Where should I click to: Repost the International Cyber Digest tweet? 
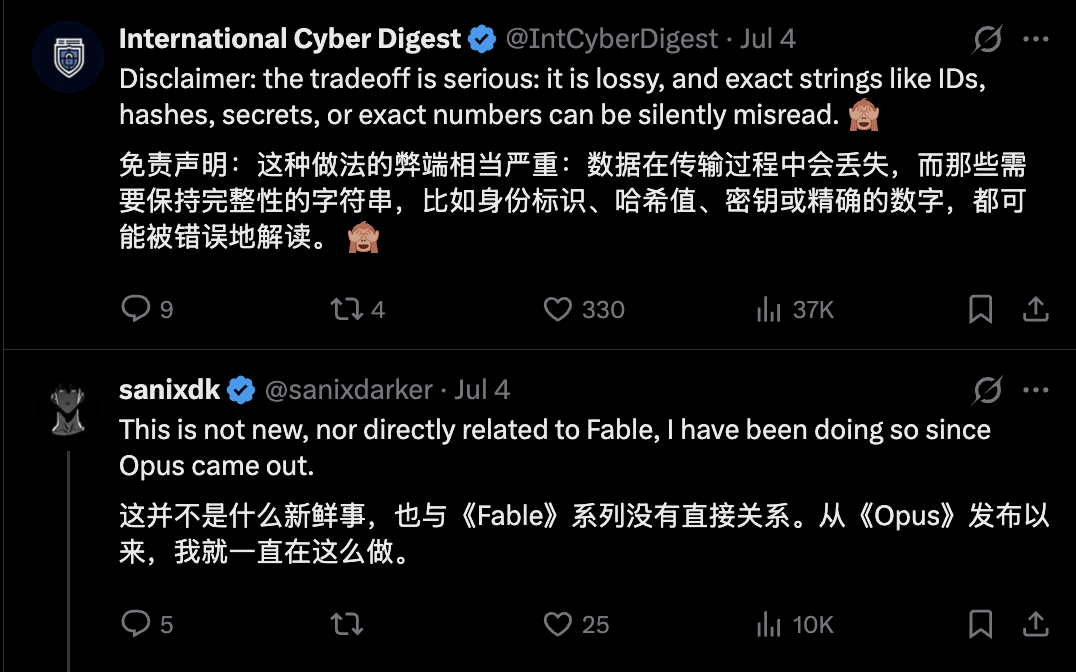358,309
